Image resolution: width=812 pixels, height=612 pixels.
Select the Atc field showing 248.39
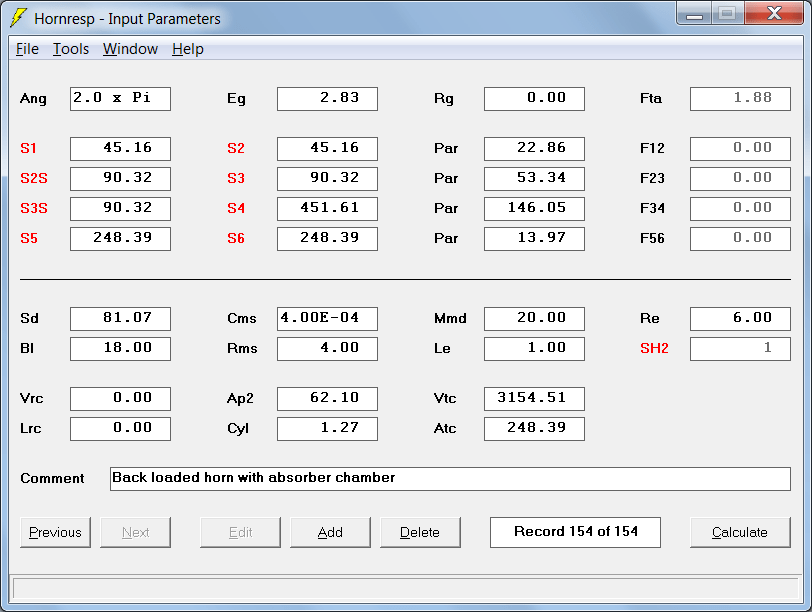click(x=534, y=429)
